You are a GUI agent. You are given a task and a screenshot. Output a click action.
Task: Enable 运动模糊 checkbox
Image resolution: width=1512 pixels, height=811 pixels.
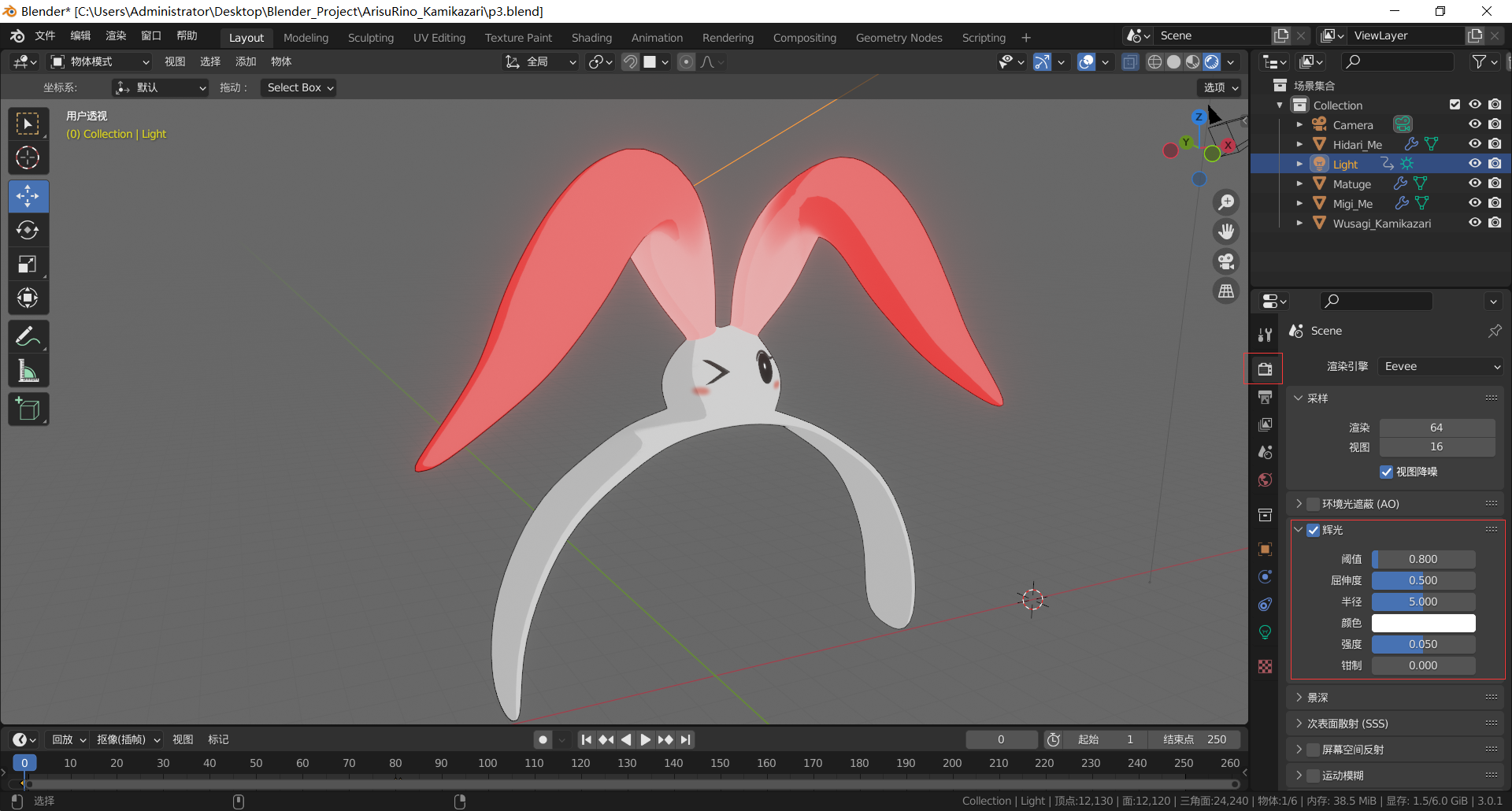[x=1313, y=776]
